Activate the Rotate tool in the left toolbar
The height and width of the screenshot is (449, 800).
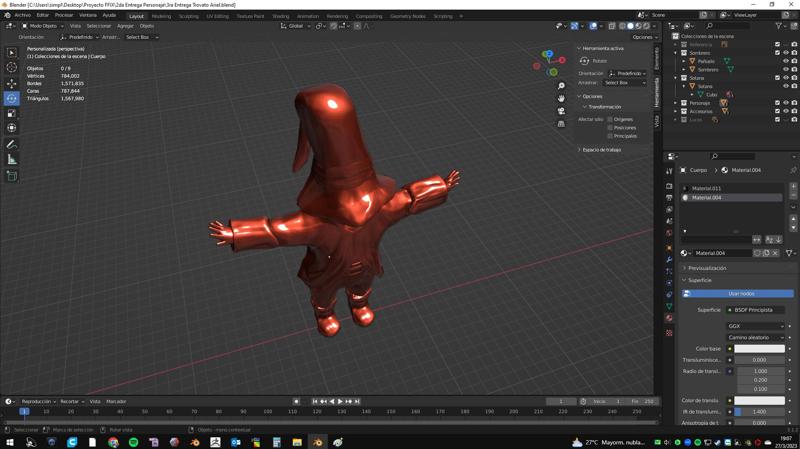[x=12, y=98]
